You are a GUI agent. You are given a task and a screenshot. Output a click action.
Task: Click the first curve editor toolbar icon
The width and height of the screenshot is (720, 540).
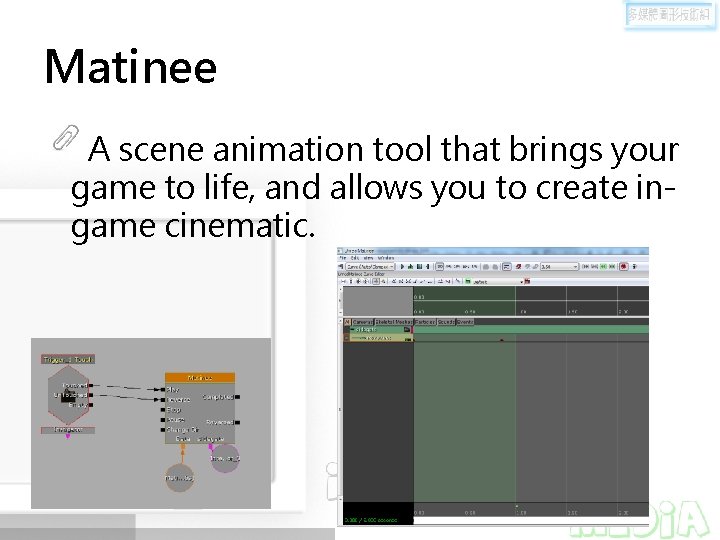(x=343, y=281)
